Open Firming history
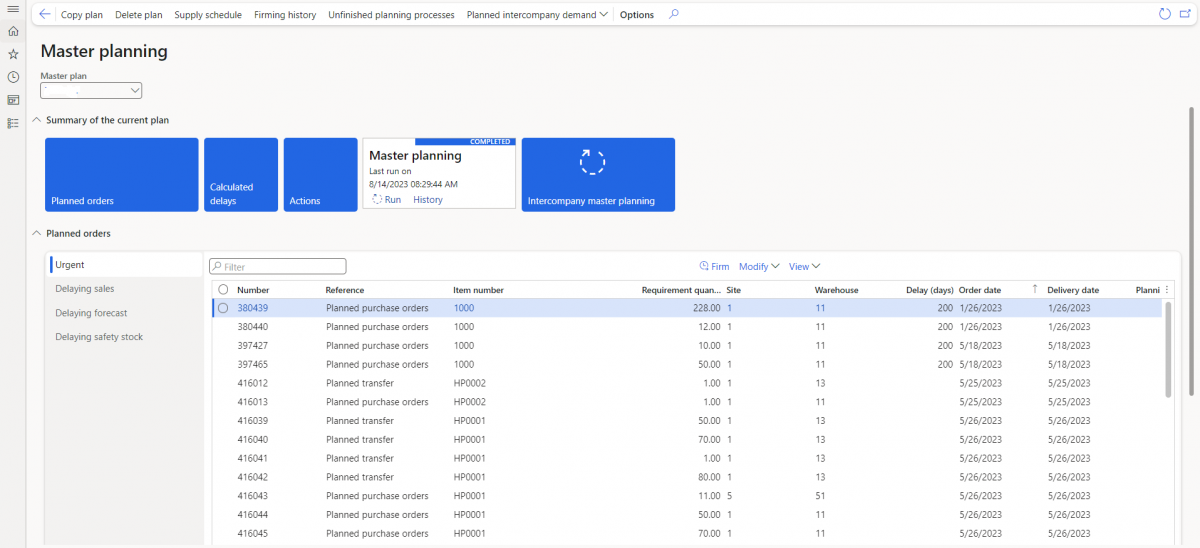 click(x=285, y=15)
